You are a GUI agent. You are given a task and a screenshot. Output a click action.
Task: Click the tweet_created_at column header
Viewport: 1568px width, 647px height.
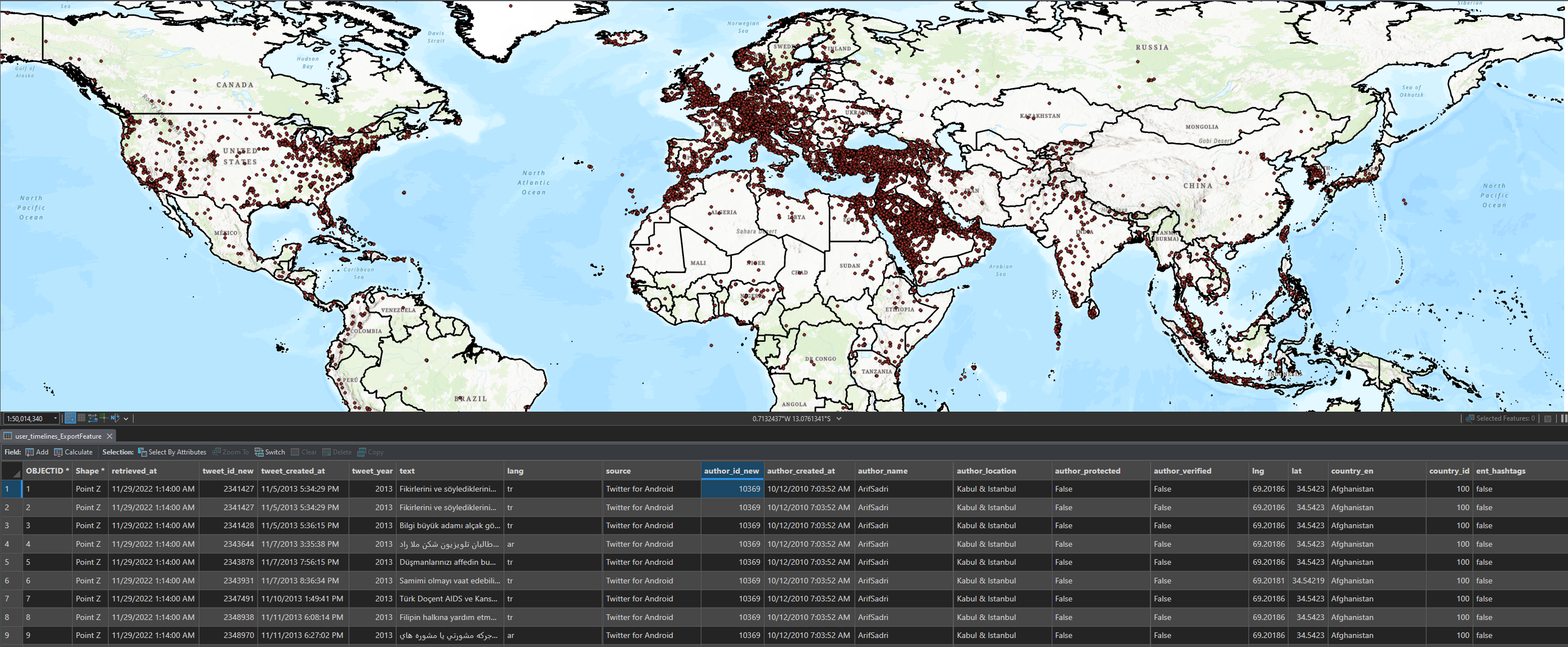293,471
